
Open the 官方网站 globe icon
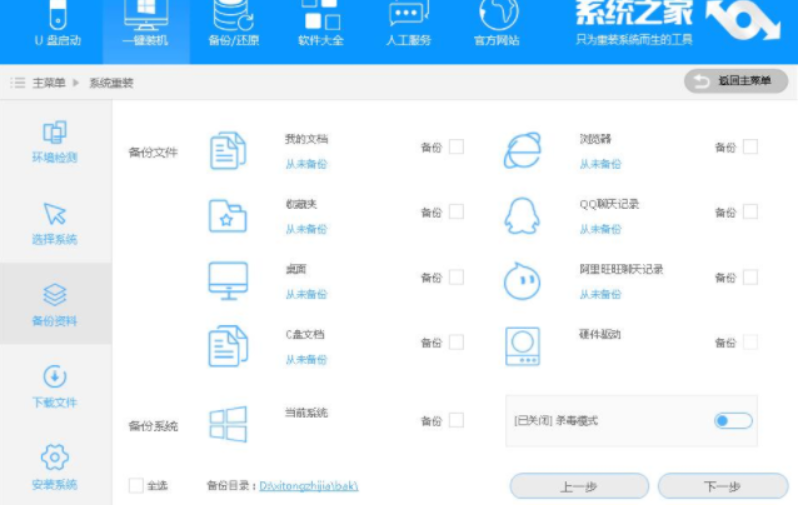(497, 14)
